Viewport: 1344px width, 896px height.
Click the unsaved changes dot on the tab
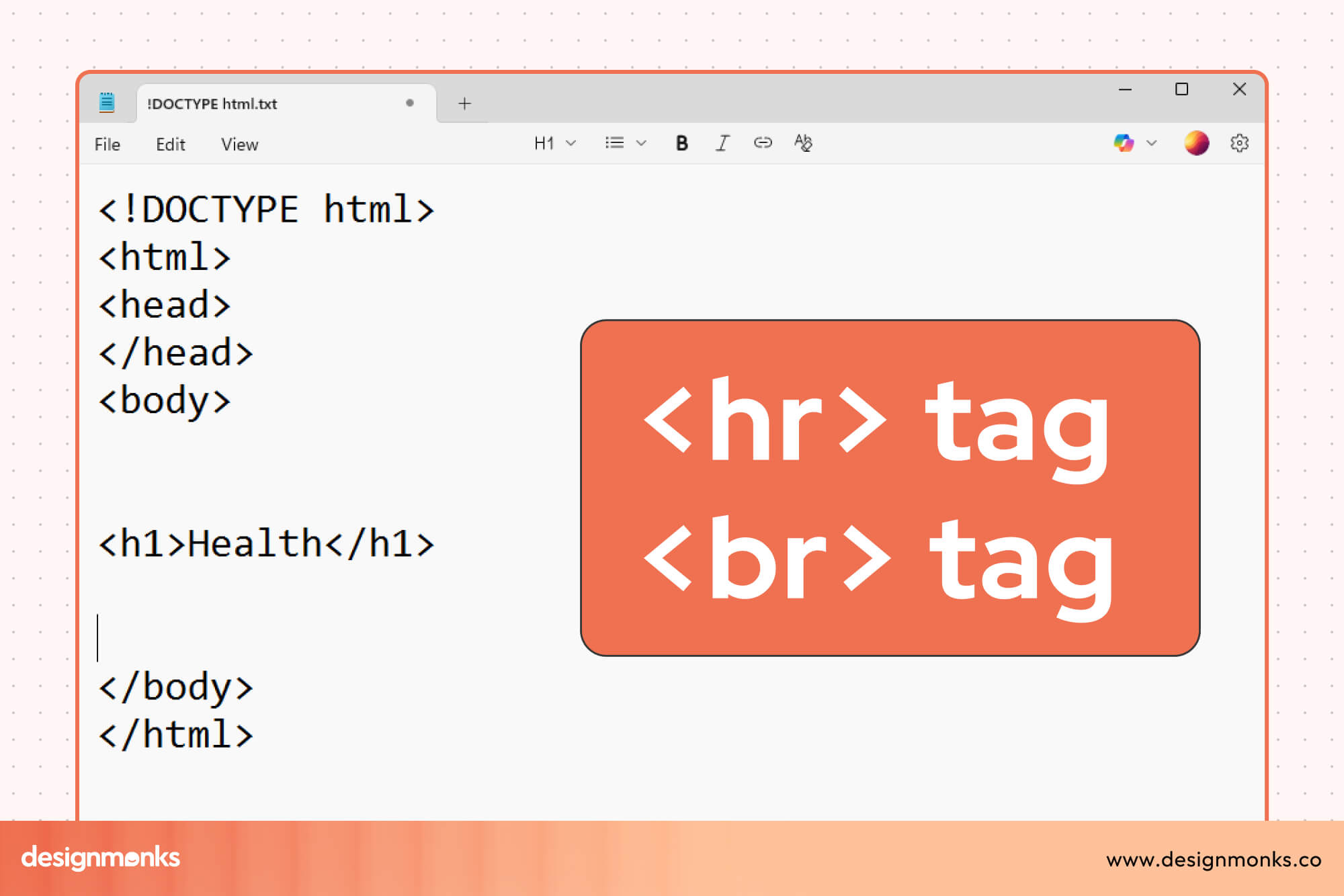point(409,103)
